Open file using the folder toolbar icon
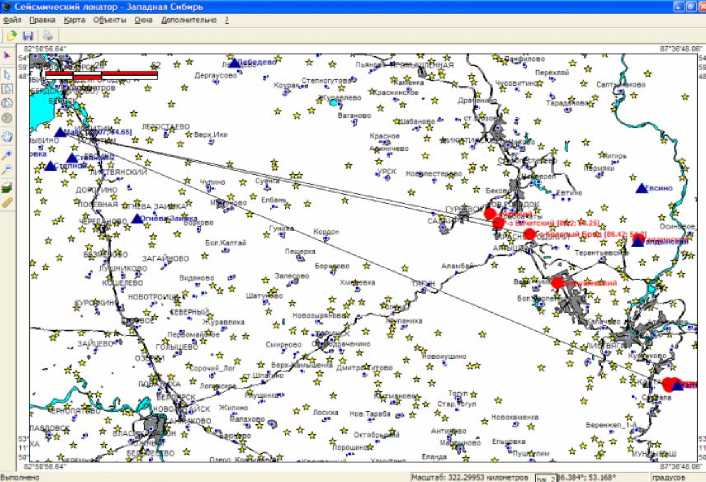Image resolution: width=706 pixels, height=482 pixels. (11, 35)
